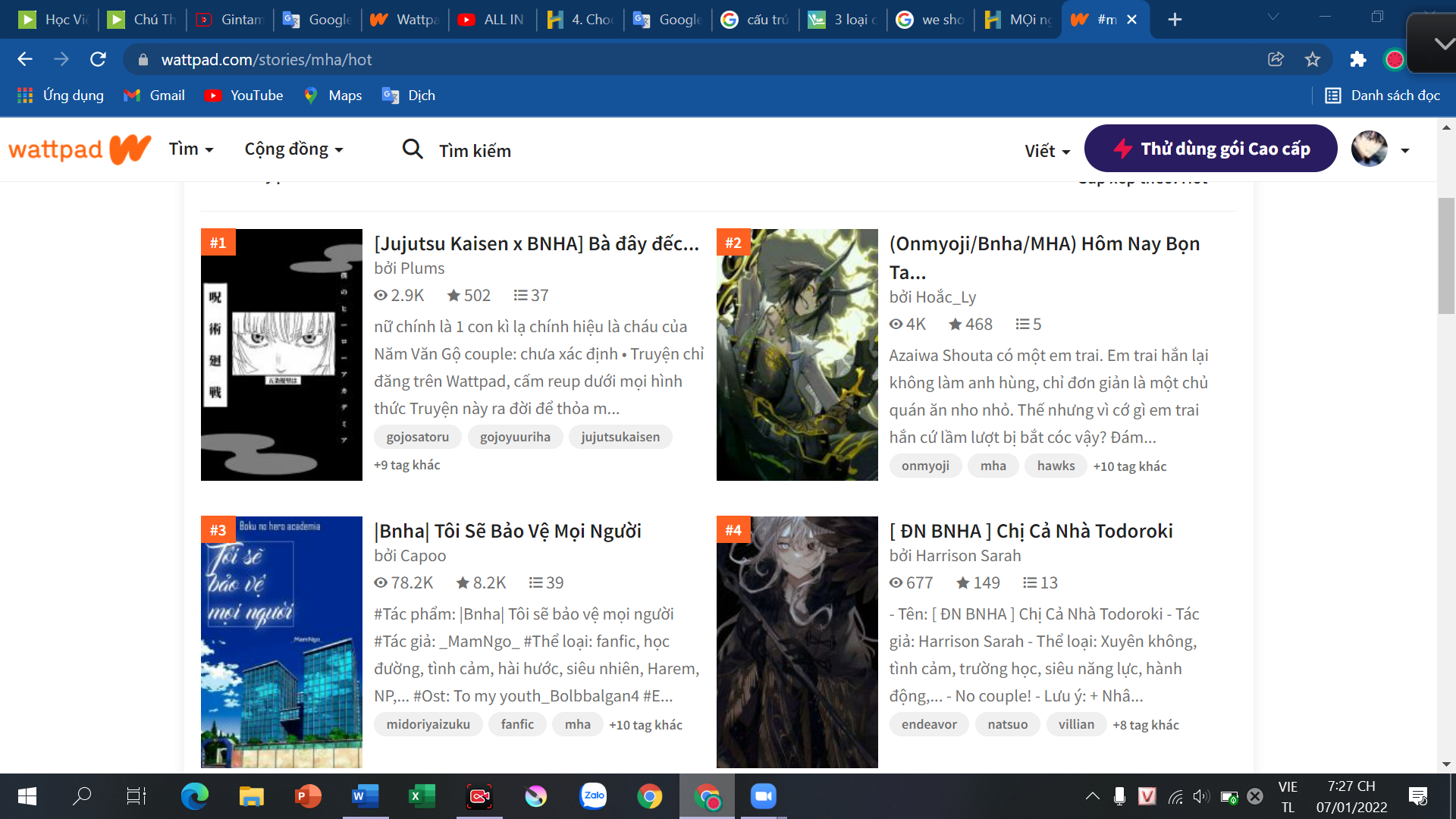The image size is (1456, 819).
Task: Expand the Cộng đồng dropdown menu
Action: click(293, 149)
